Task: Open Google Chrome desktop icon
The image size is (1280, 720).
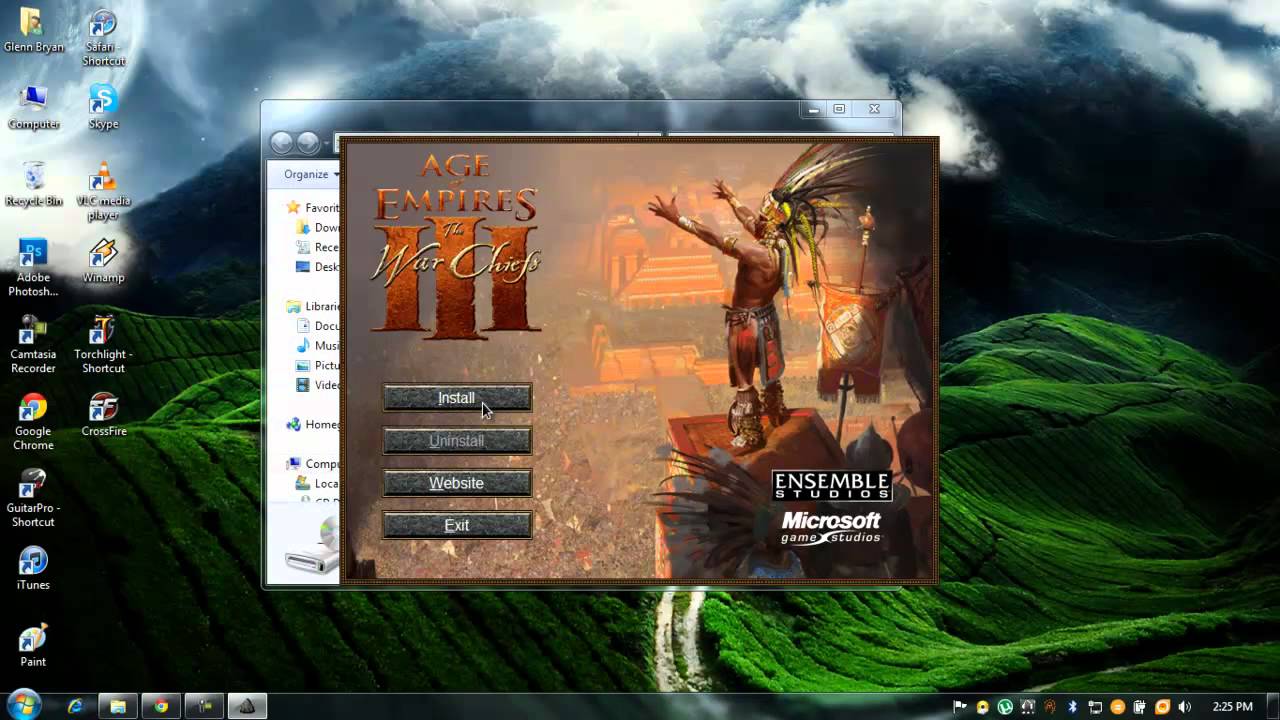Action: [33, 422]
